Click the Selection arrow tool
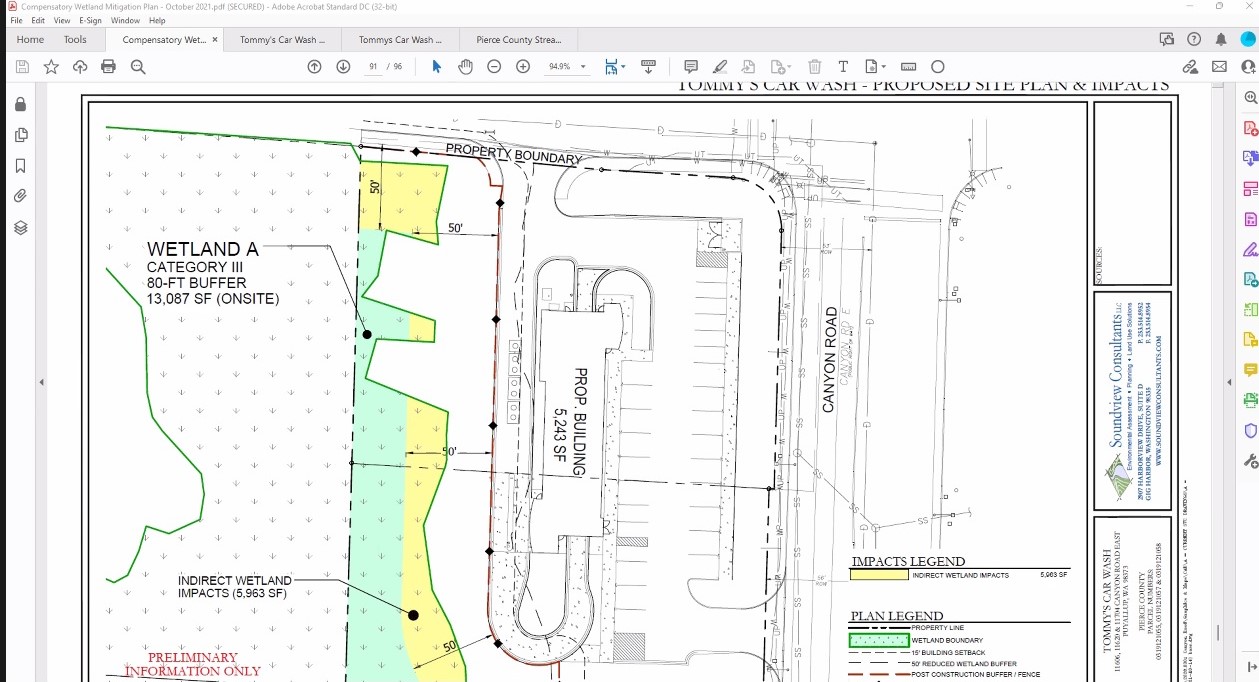Image resolution: width=1259 pixels, height=682 pixels. click(x=436, y=67)
